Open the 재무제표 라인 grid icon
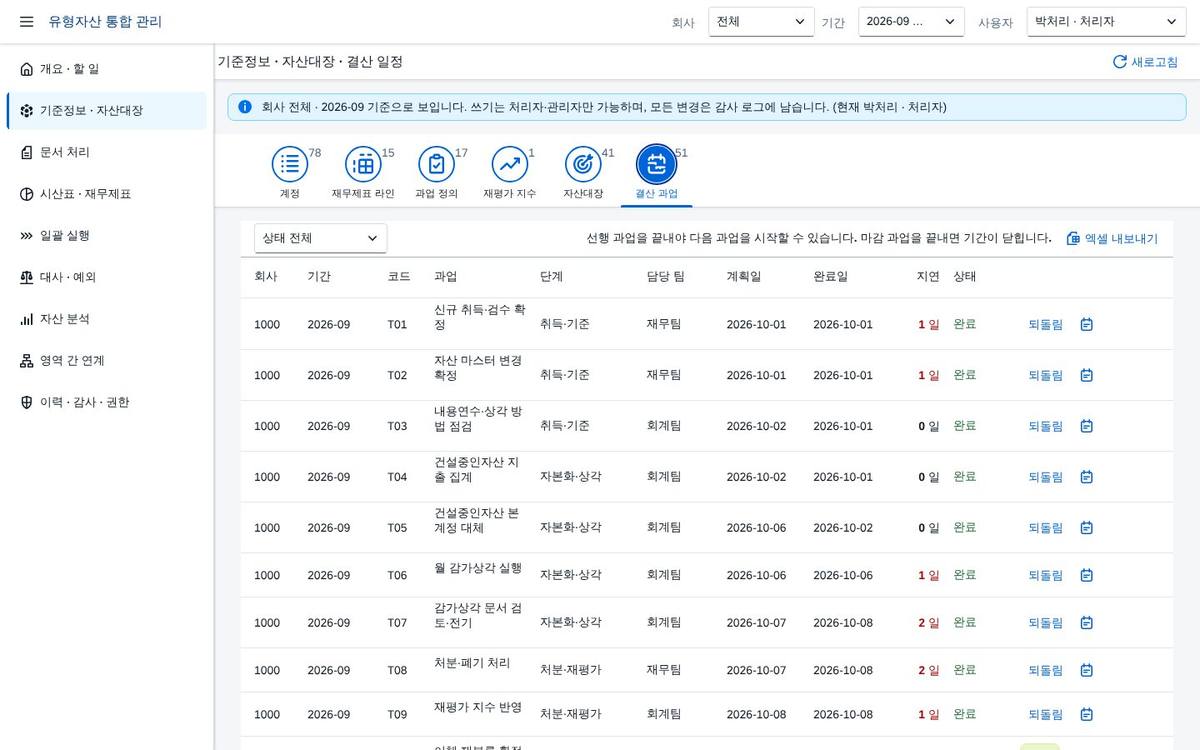This screenshot has width=1200, height=750. pyautogui.click(x=364, y=164)
